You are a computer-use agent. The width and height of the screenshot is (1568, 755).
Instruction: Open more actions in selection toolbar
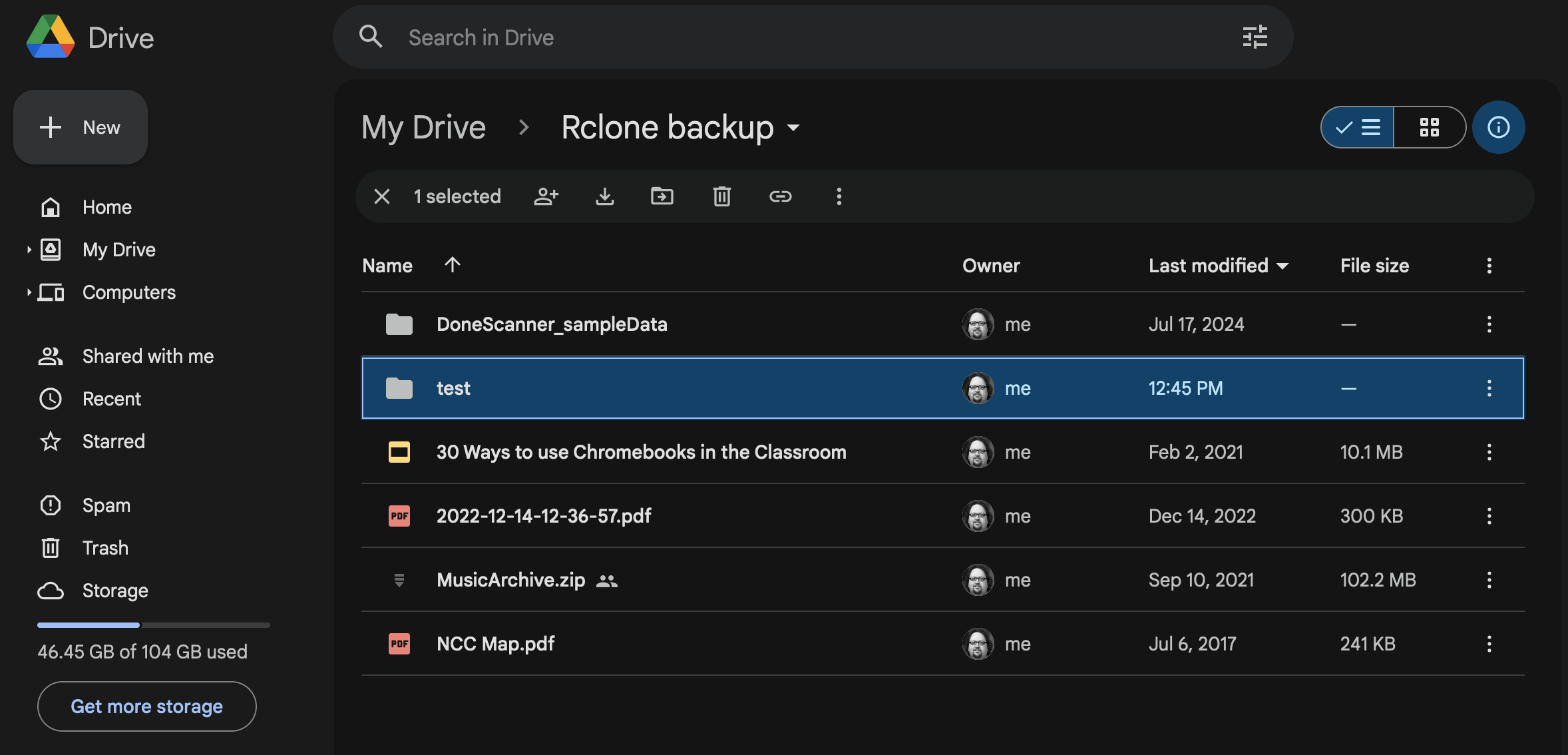coord(839,196)
